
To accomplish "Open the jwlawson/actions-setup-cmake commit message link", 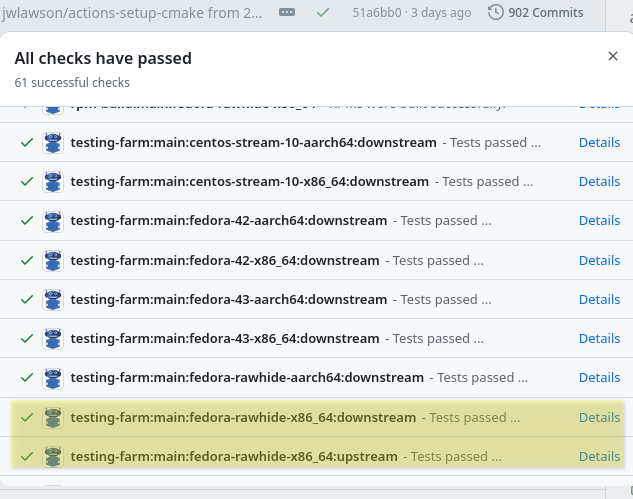I will tap(132, 13).
